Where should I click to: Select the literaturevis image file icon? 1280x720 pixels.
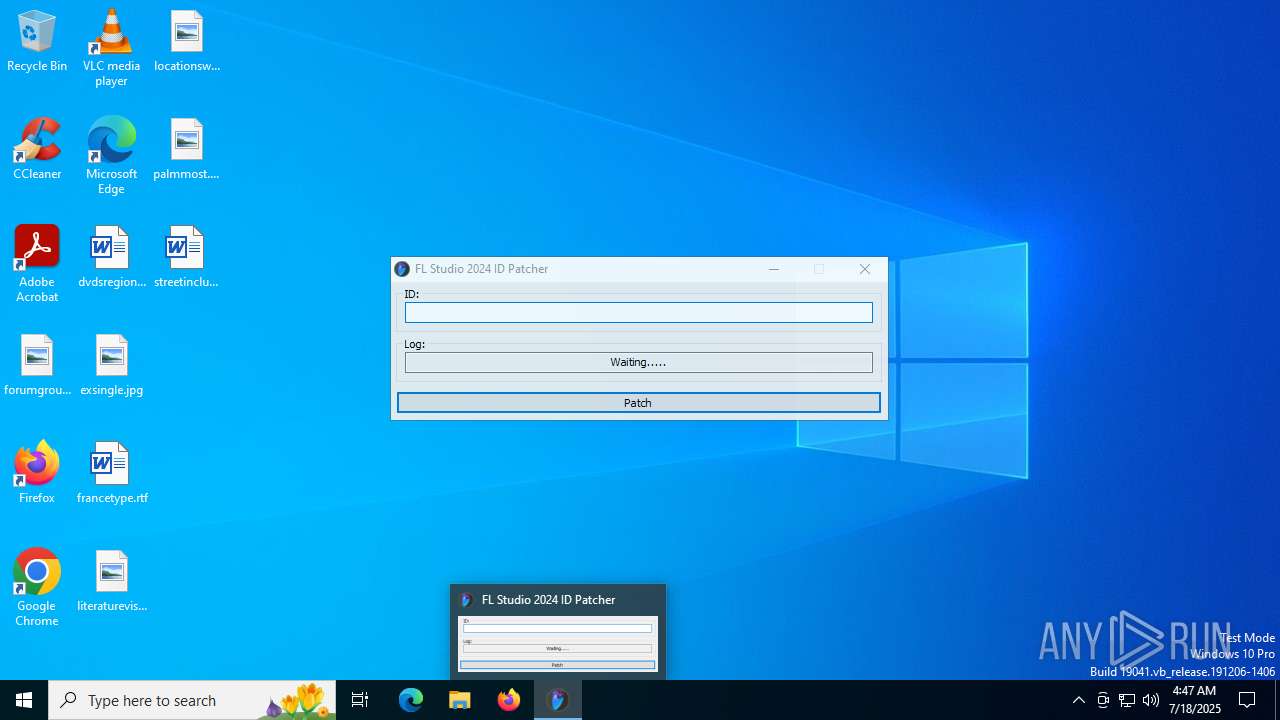pyautogui.click(x=111, y=582)
